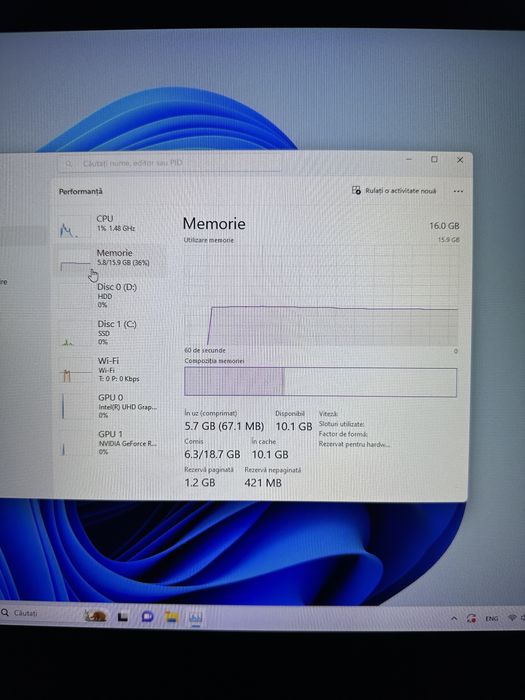Click the Rezervă paginată 1.2 GB value
This screenshot has width=525, height=700.
(x=200, y=483)
